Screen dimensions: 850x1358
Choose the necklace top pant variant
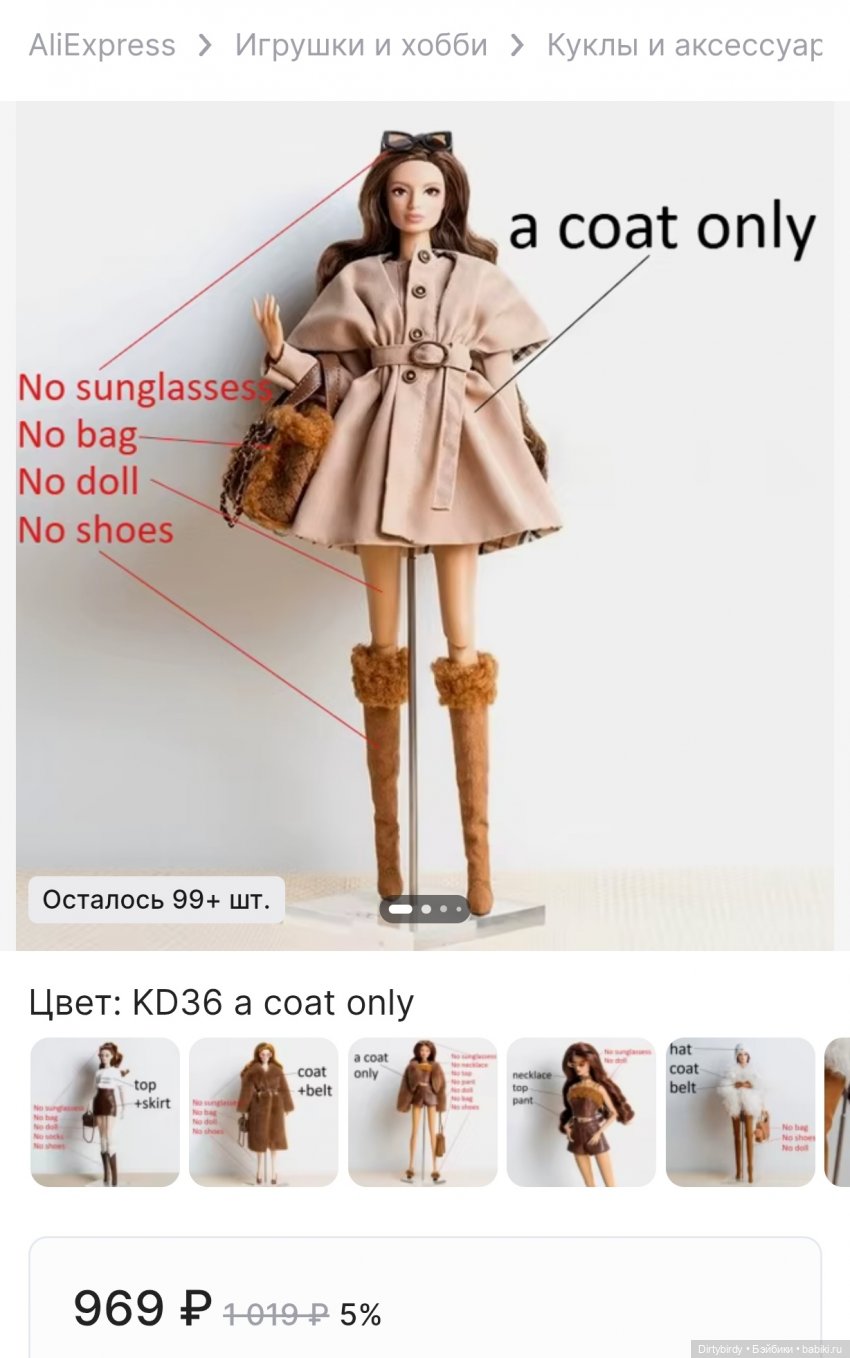(x=581, y=1112)
